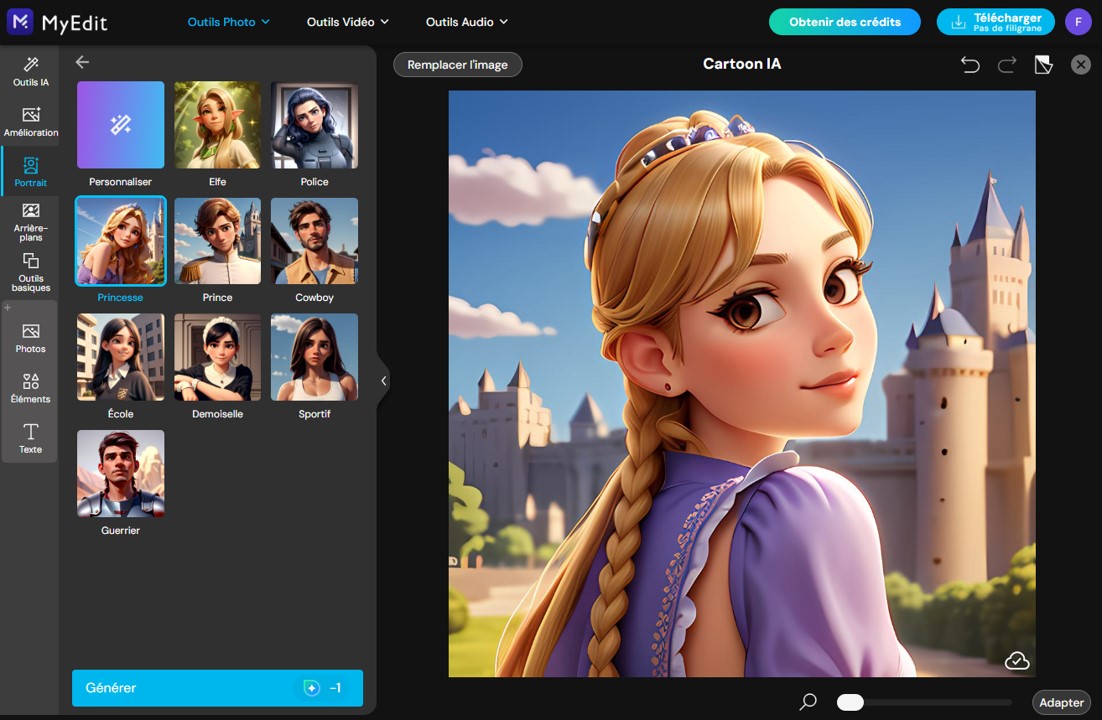
Task: Open the Éléments panel
Action: [x=30, y=388]
